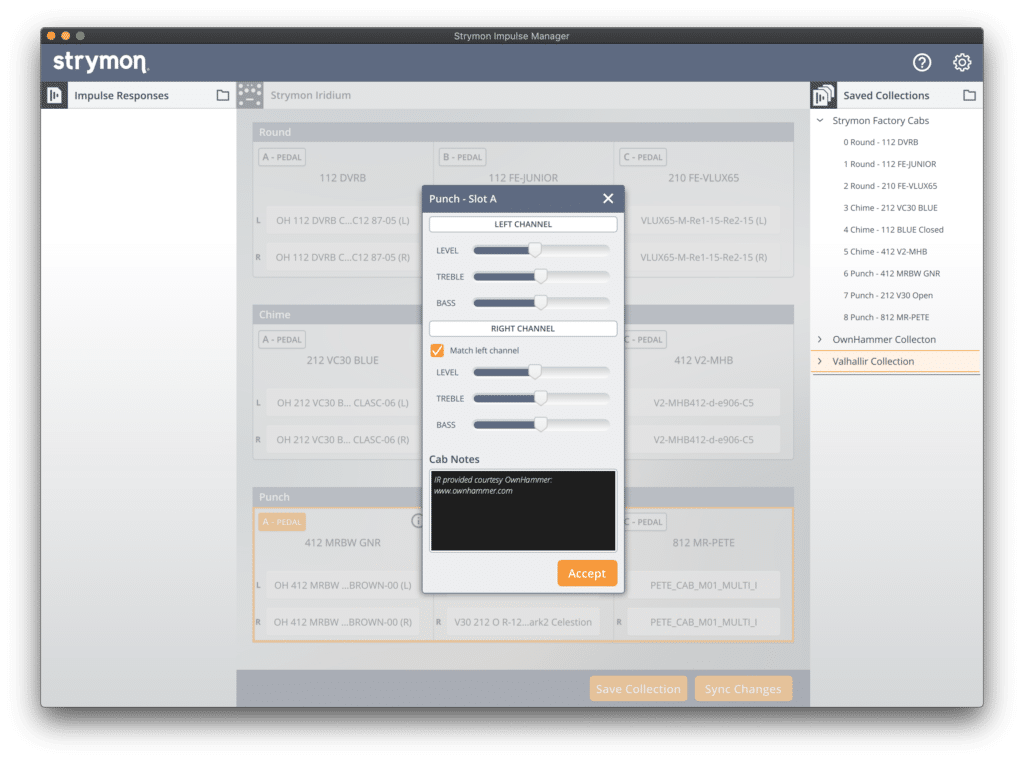Click the Punch C - PEDAL badge

tap(645, 521)
